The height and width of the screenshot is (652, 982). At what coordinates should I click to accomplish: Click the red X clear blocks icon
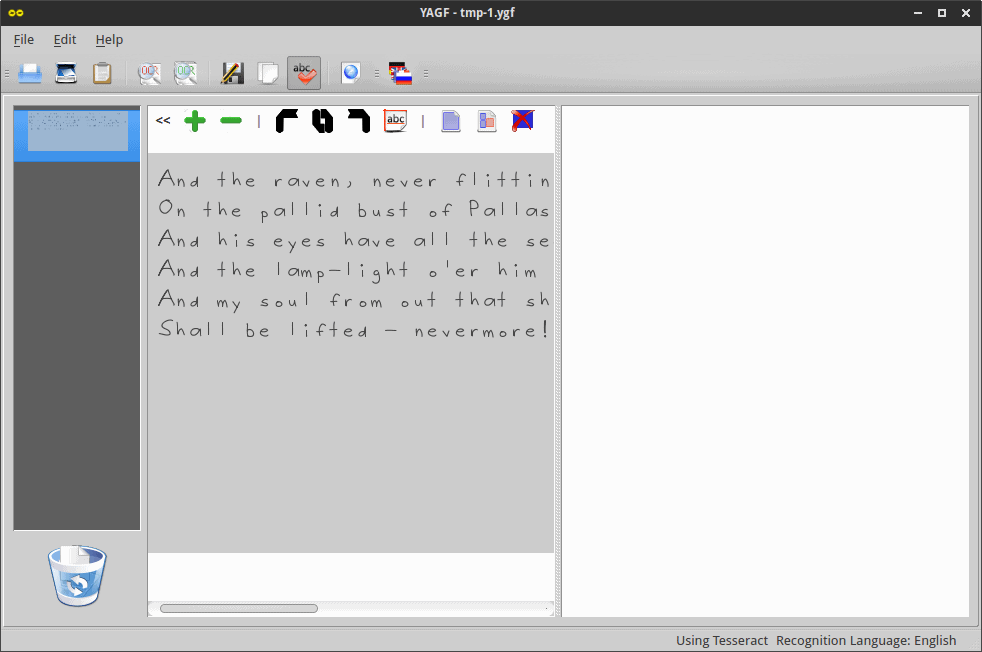523,120
